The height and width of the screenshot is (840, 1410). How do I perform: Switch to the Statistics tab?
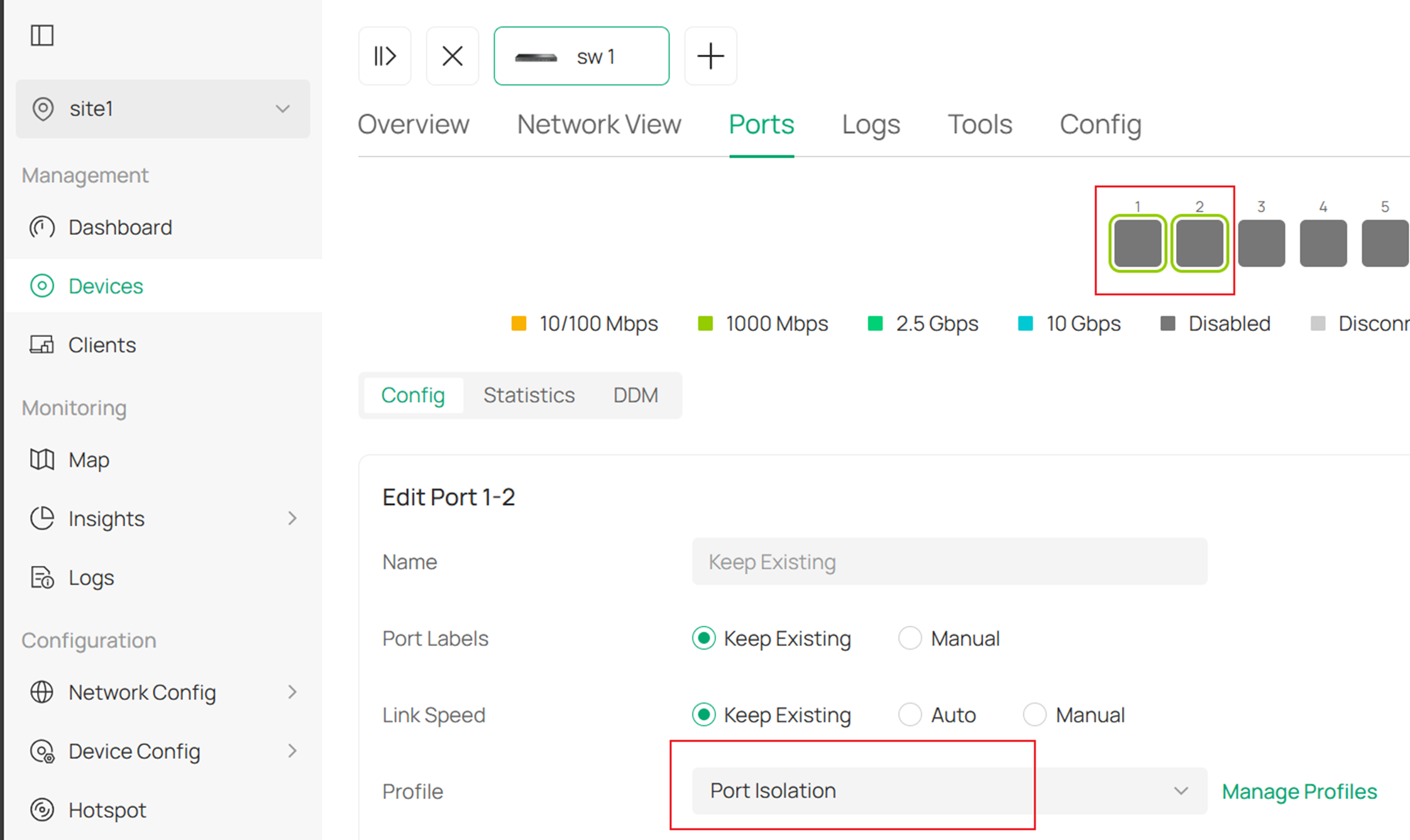pyautogui.click(x=529, y=395)
